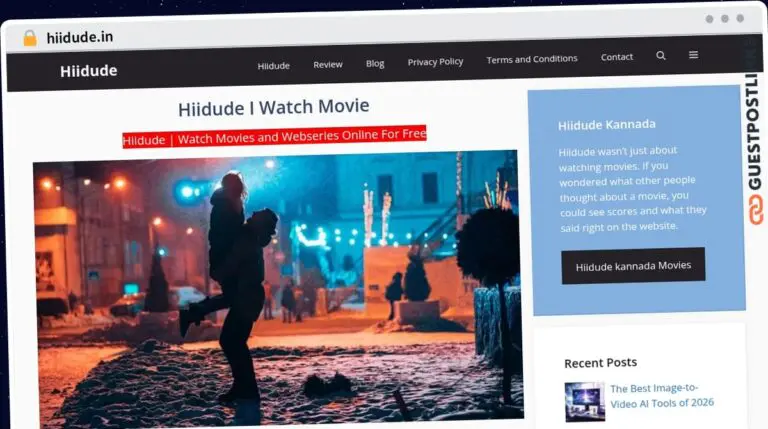Click the first gray window control dot

(x=709, y=19)
